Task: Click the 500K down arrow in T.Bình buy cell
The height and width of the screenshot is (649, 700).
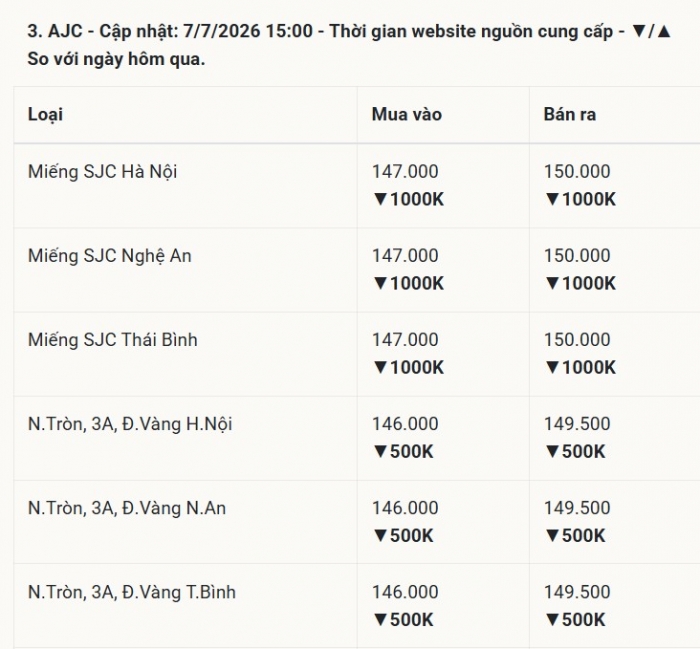Action: coord(380,620)
